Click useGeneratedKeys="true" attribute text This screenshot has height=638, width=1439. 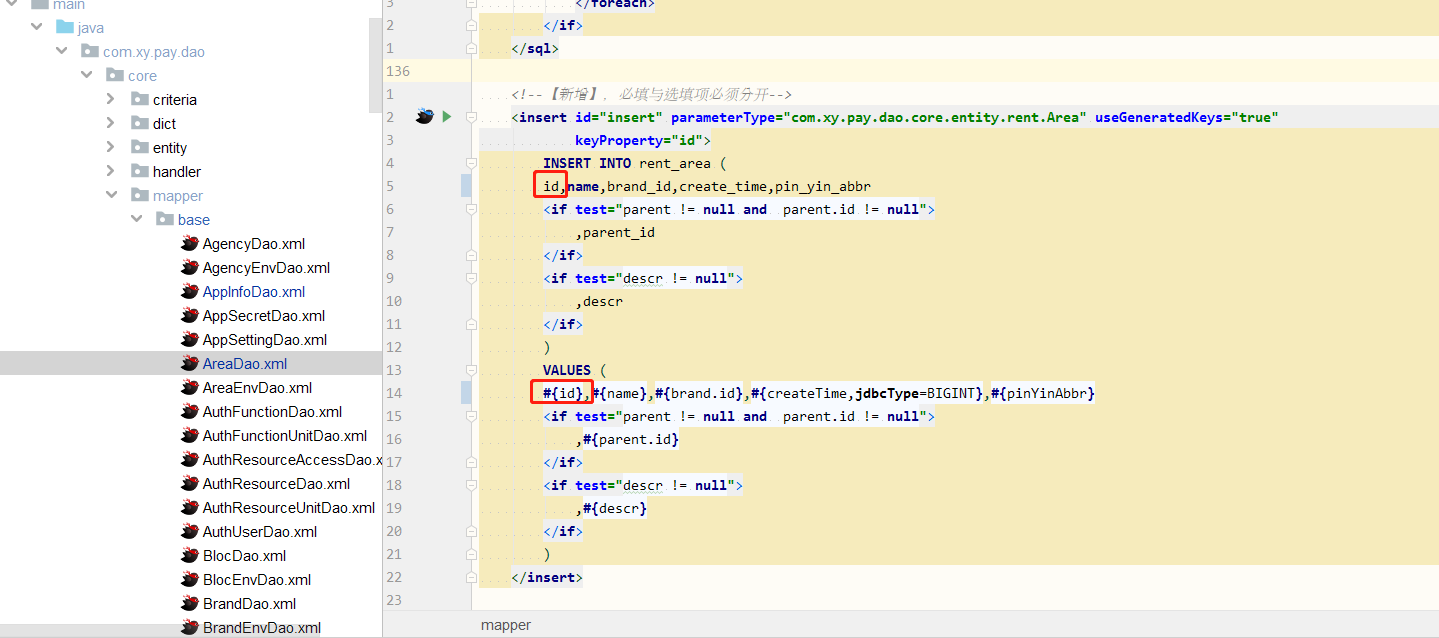[x=1187, y=117]
